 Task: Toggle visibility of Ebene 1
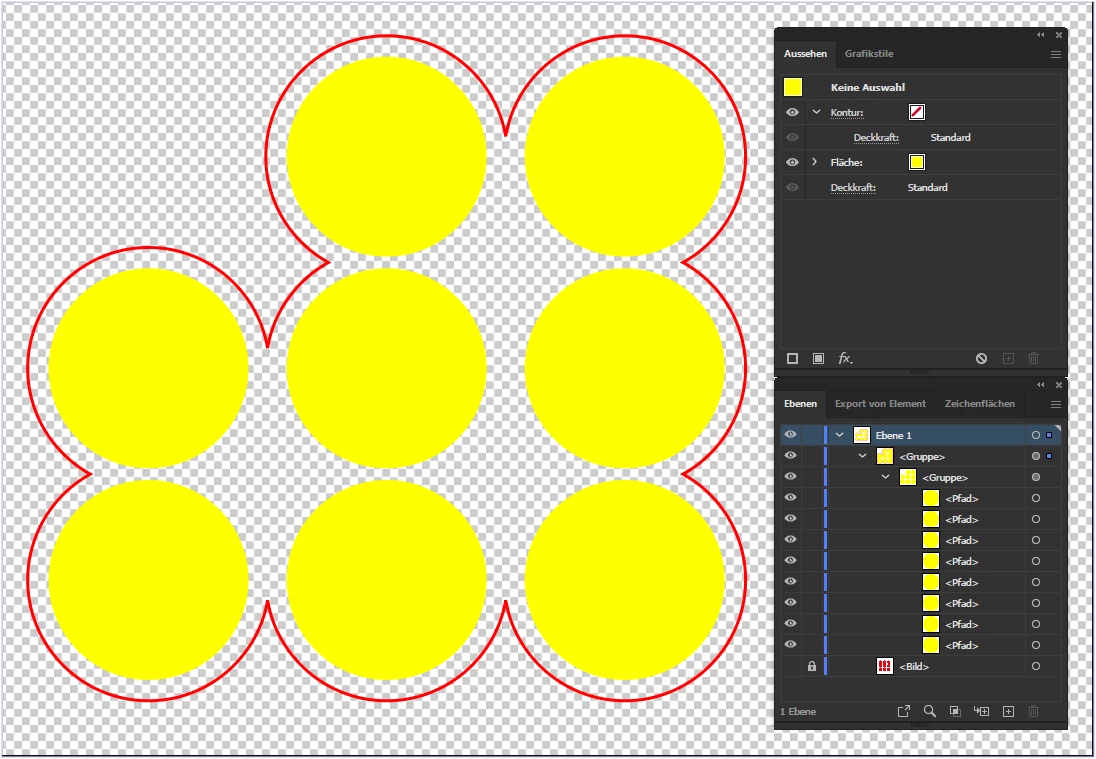pyautogui.click(x=791, y=435)
